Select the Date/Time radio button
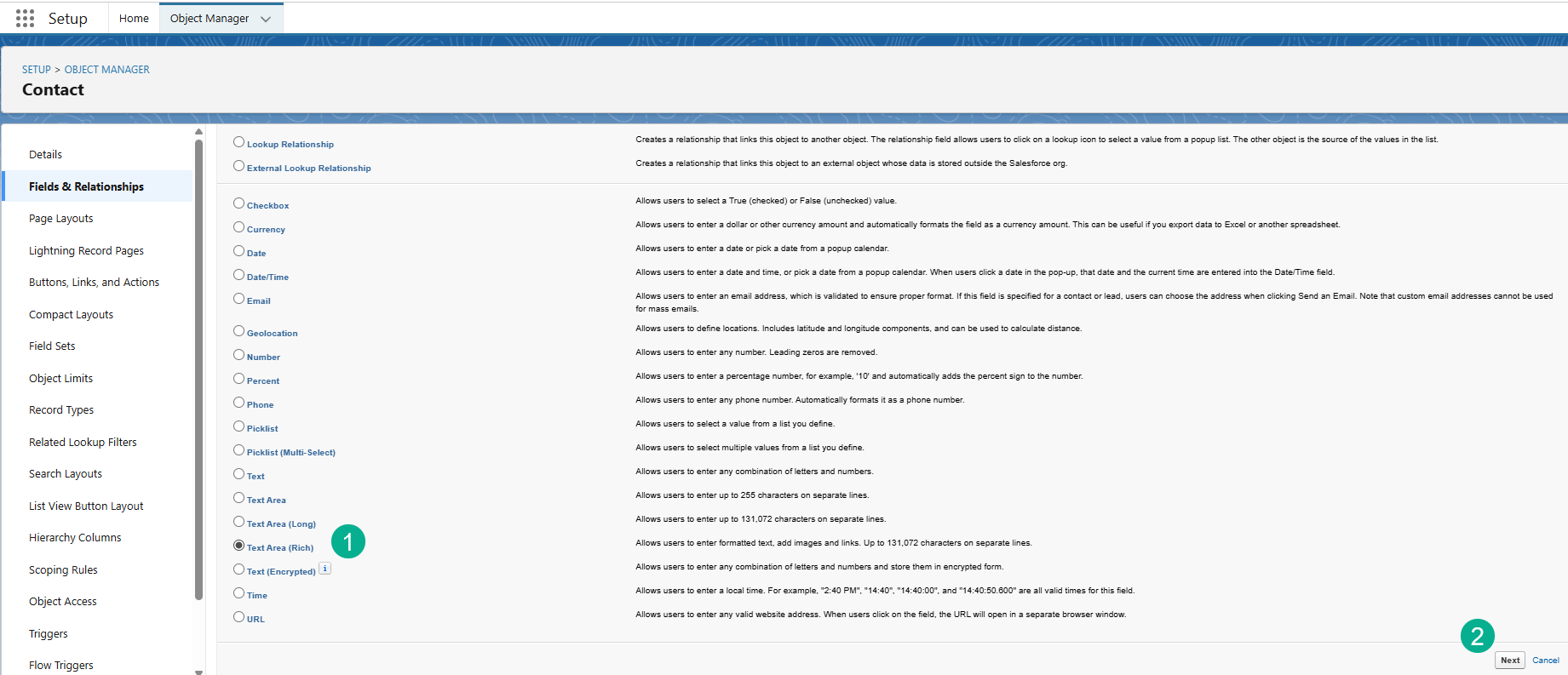1568x675 pixels. click(x=238, y=275)
